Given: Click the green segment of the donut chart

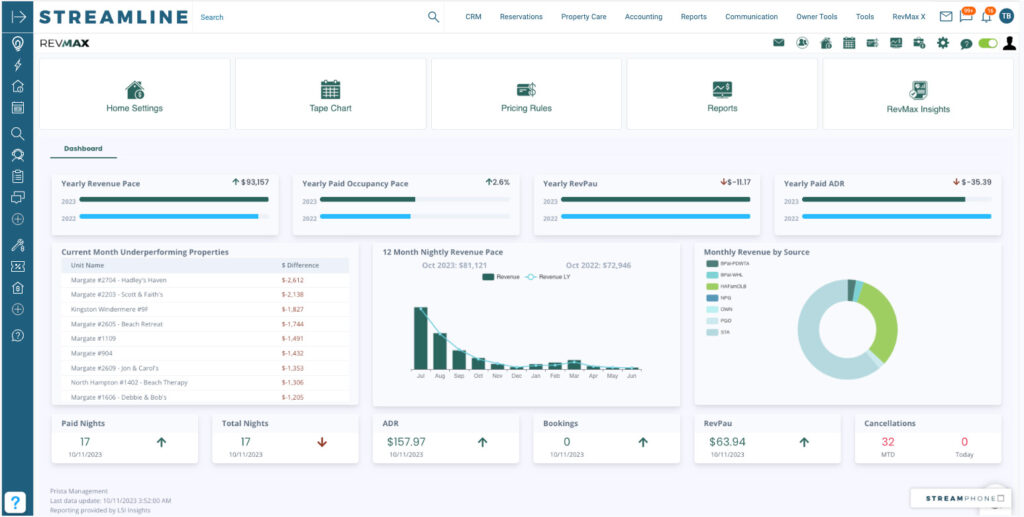Looking at the screenshot, I should (x=881, y=320).
